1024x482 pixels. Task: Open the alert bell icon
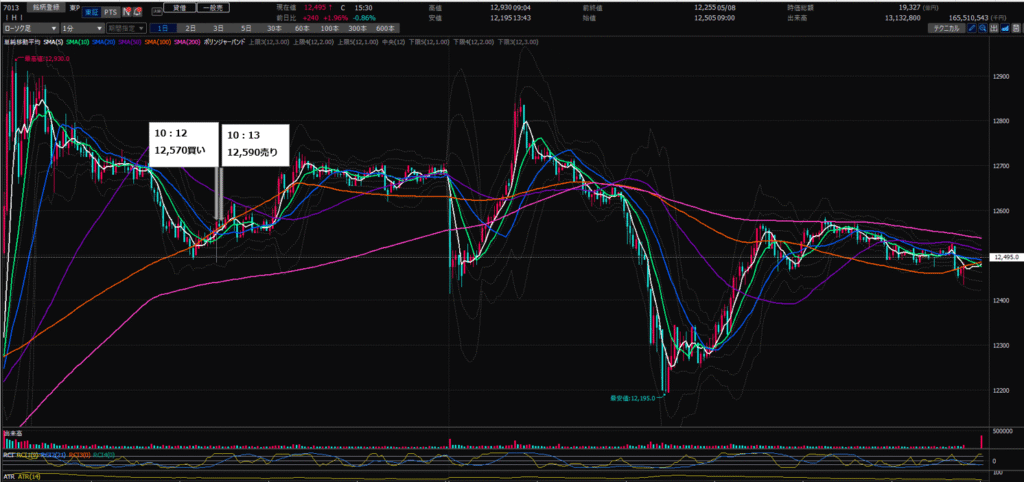click(138, 12)
